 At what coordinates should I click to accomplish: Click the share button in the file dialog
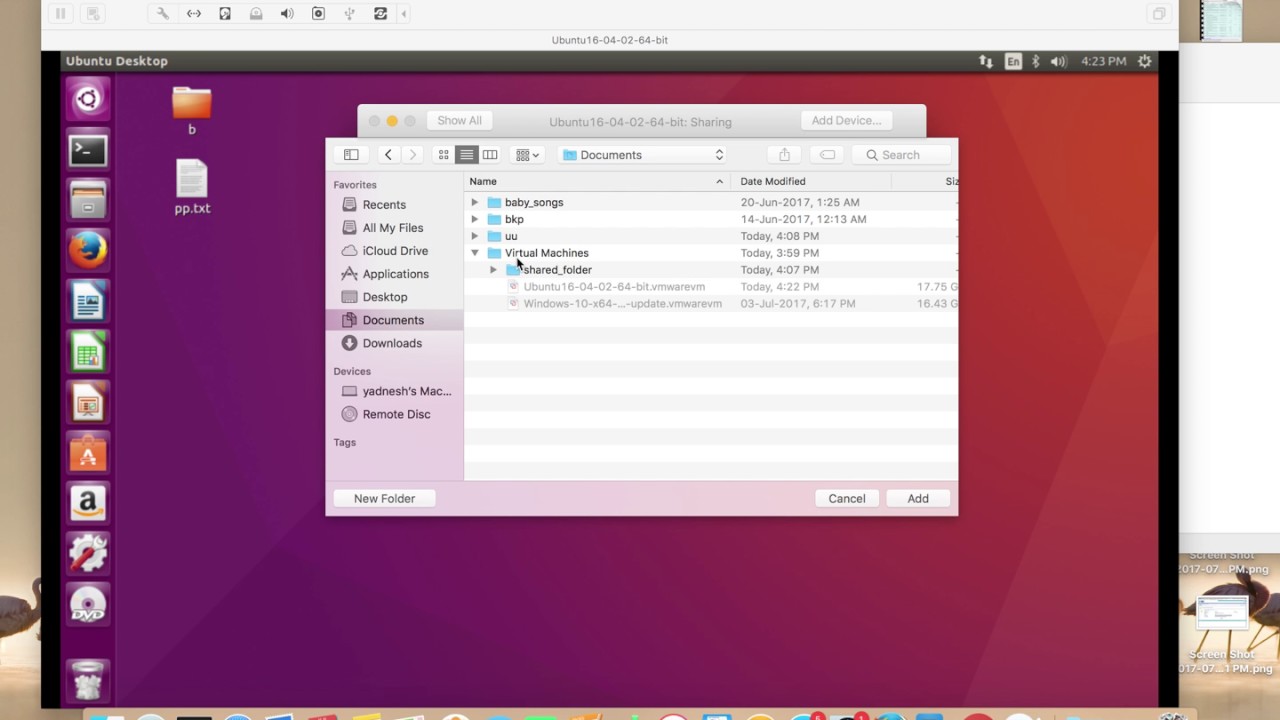coord(784,155)
